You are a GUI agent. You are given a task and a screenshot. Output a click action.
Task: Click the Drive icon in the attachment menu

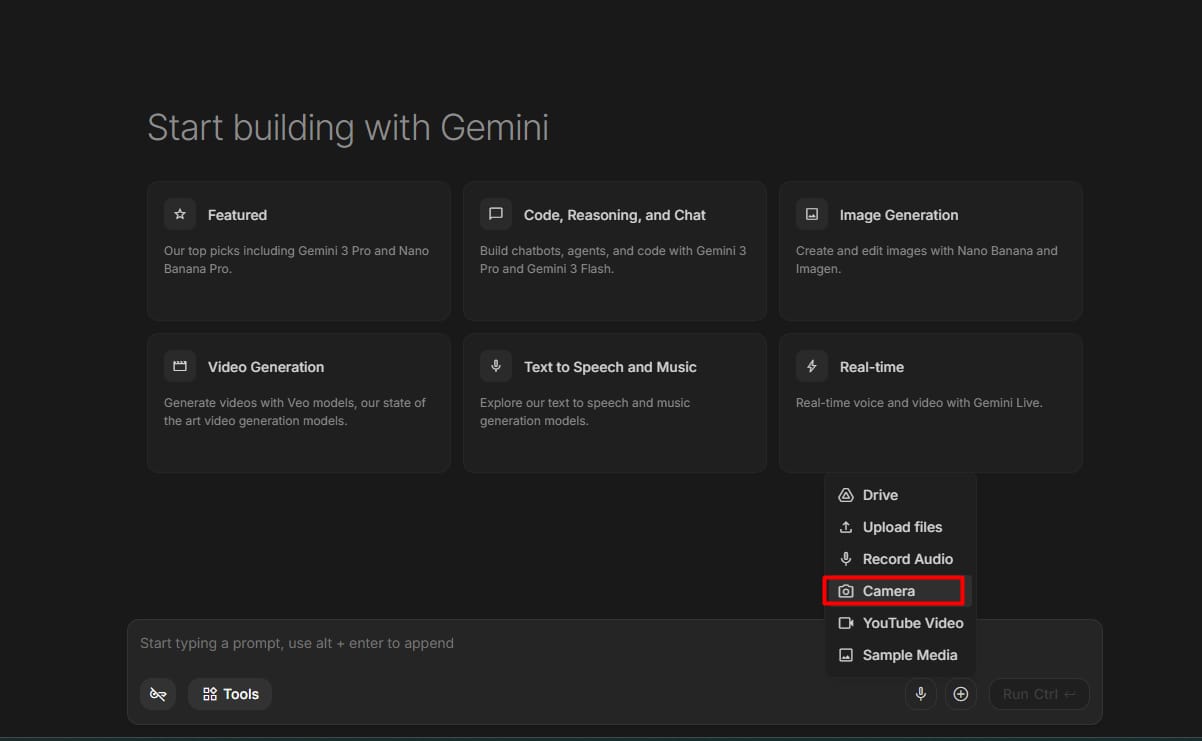click(845, 494)
